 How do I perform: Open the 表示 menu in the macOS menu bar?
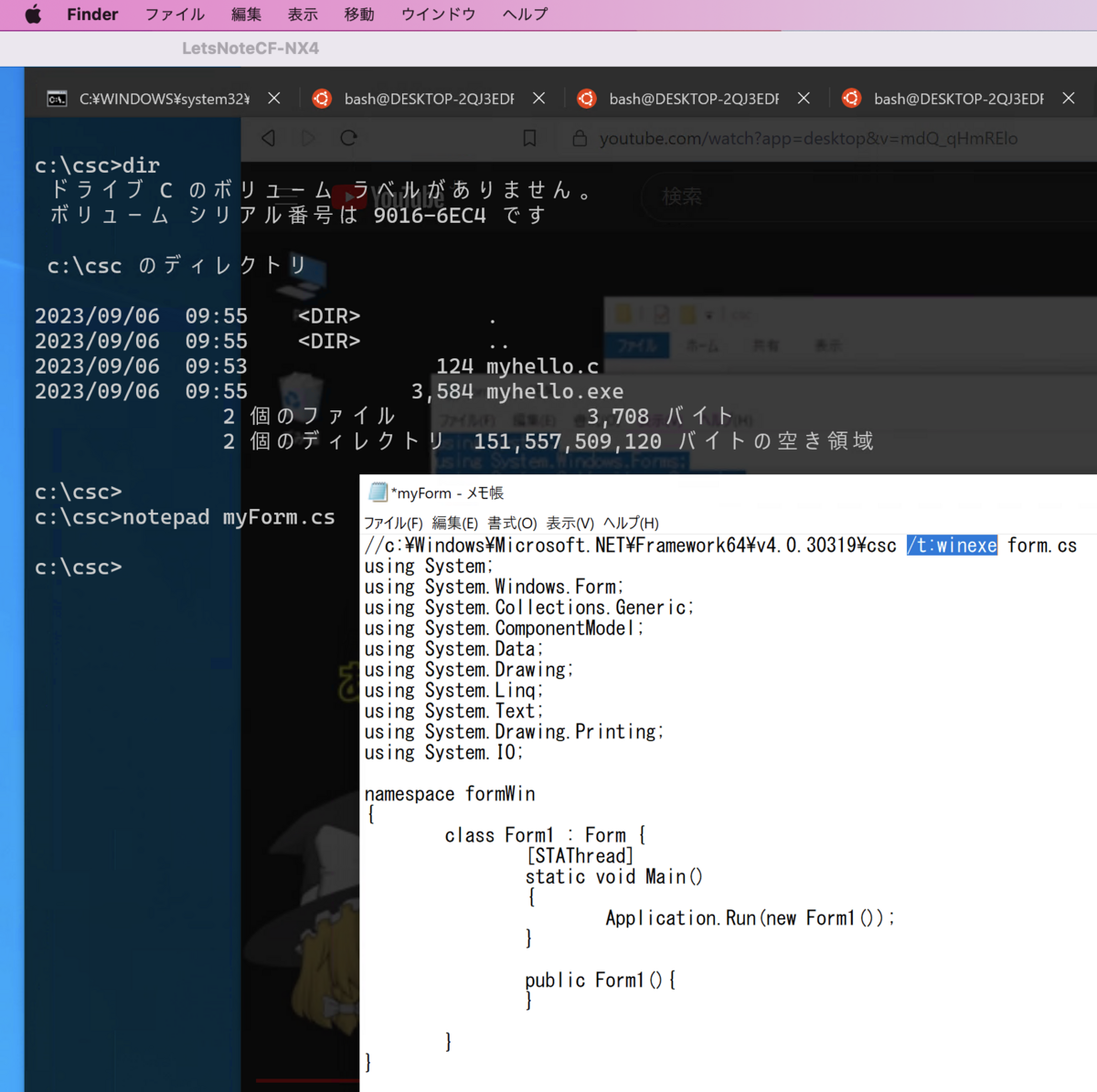[x=303, y=14]
